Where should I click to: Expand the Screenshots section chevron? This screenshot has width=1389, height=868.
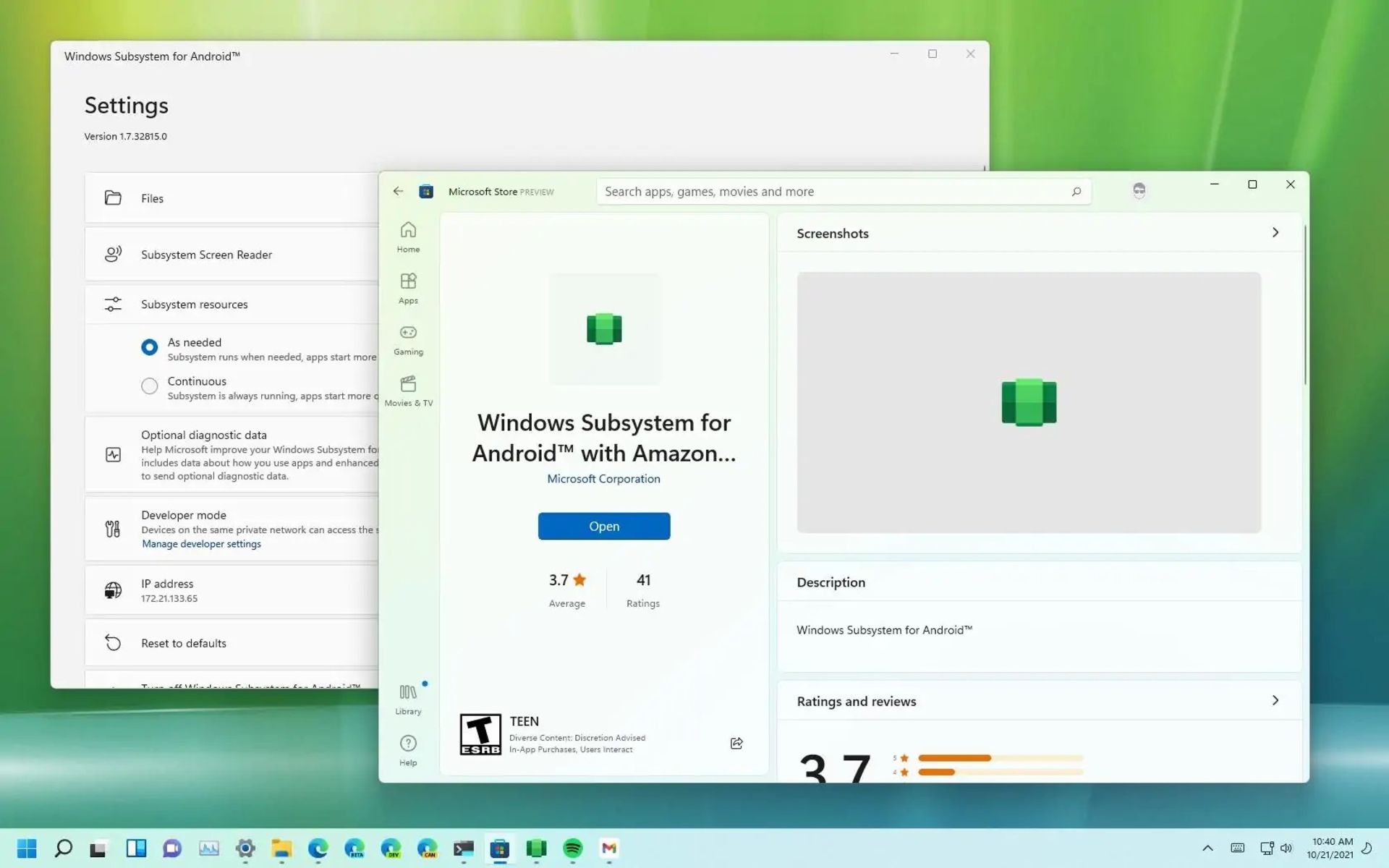pos(1275,232)
